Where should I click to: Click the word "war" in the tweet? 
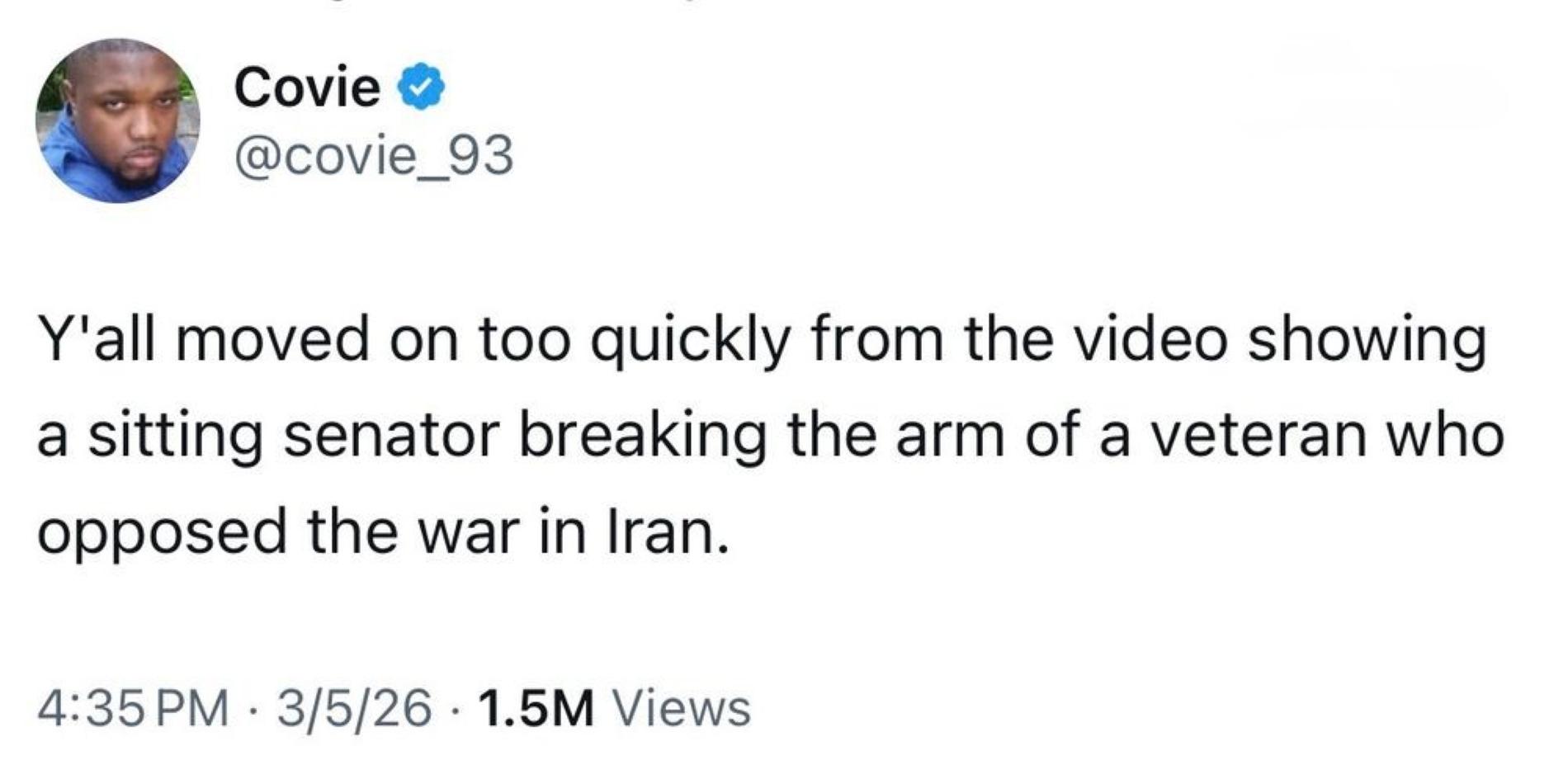point(469,533)
